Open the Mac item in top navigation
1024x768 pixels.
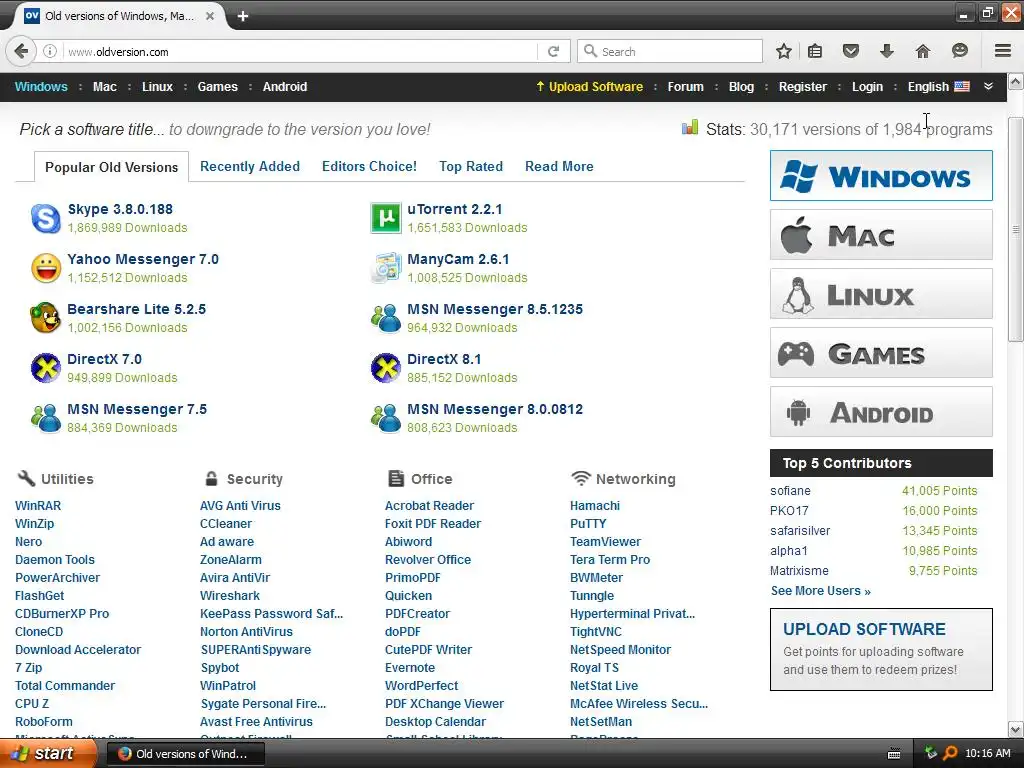104,87
